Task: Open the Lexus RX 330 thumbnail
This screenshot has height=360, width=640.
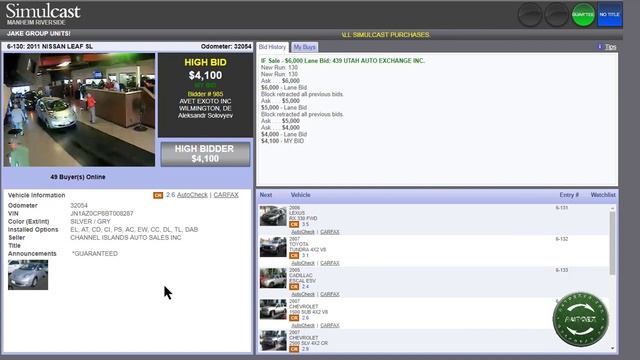Action: point(273,216)
